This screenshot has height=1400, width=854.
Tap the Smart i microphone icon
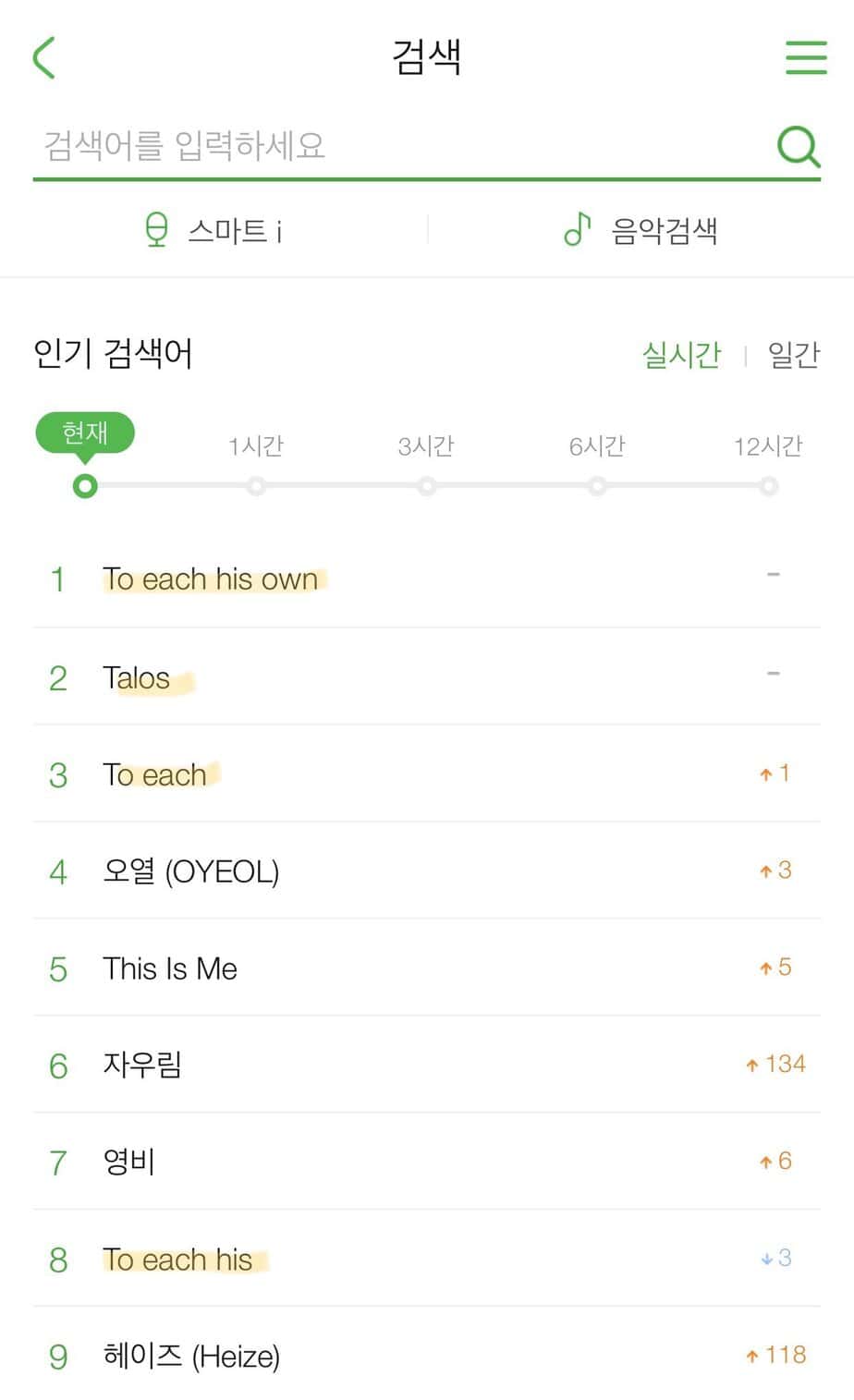click(x=157, y=230)
